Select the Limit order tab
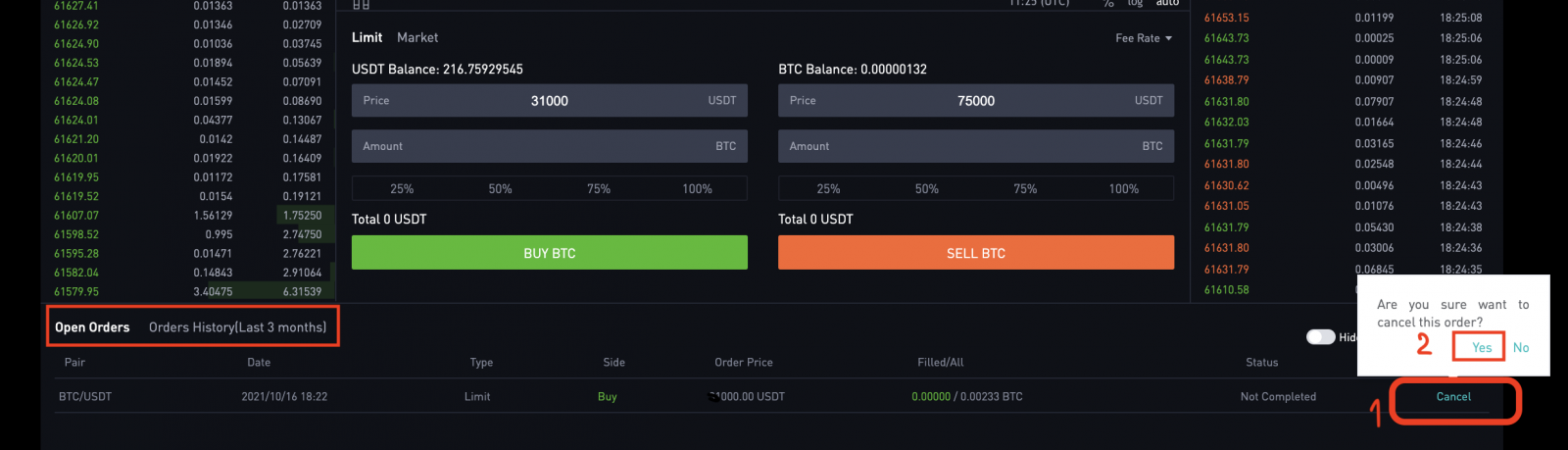The width and height of the screenshot is (1568, 450). [367, 37]
